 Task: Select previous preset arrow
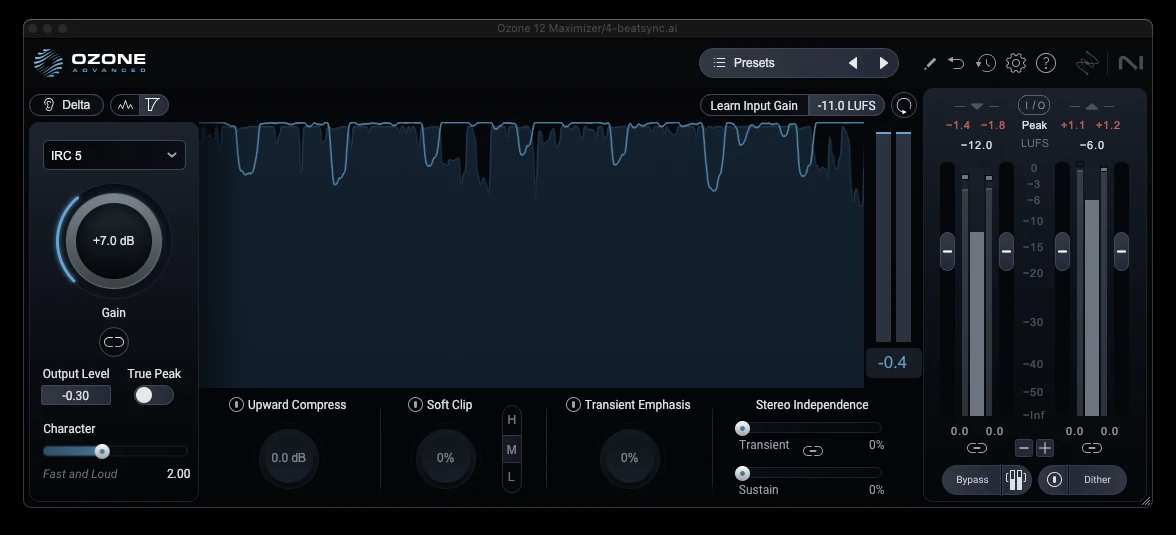click(x=853, y=63)
